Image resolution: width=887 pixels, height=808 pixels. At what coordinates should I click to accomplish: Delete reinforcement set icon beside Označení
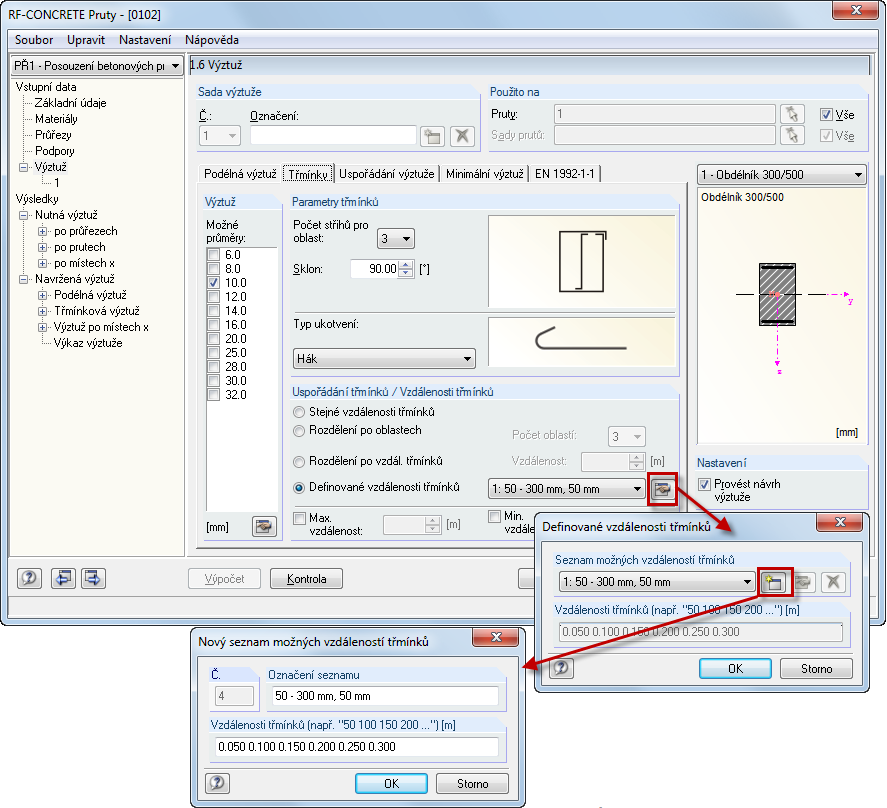point(462,136)
